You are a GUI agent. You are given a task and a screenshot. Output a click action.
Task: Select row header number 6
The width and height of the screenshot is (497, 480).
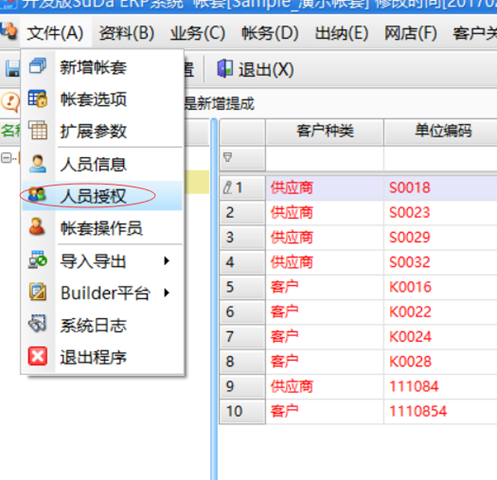click(x=242, y=312)
